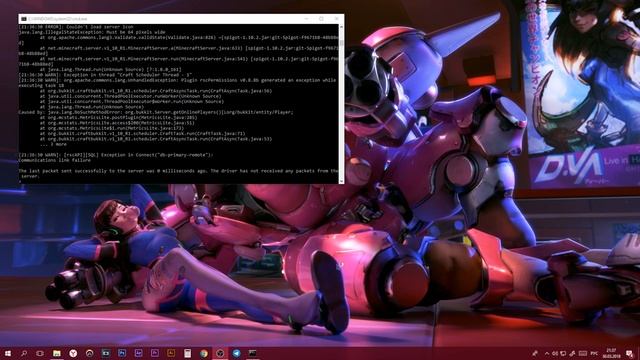The image size is (640, 360).
Task: Click the "... 3 more" stack trace line
Action: point(53,144)
